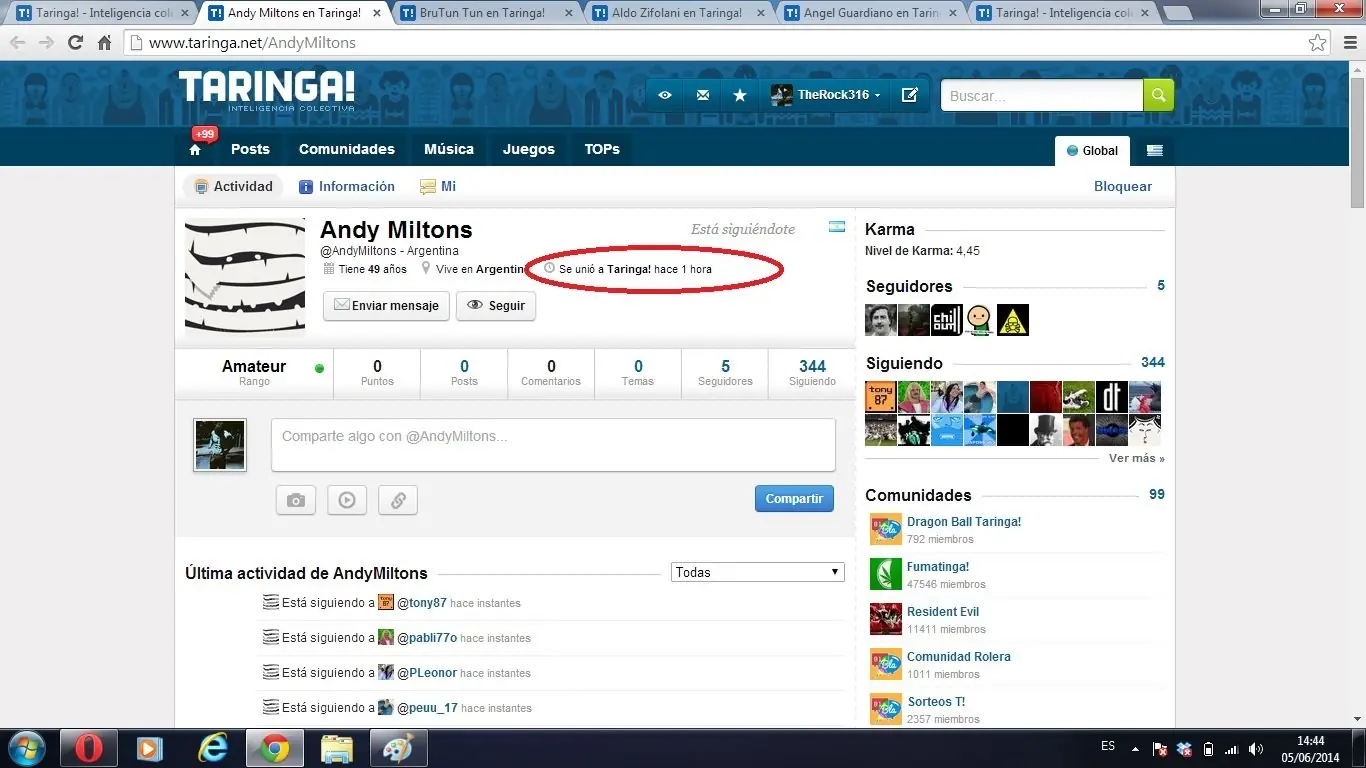Open file explorer from the taskbar
This screenshot has height=768, width=1366.
337,748
